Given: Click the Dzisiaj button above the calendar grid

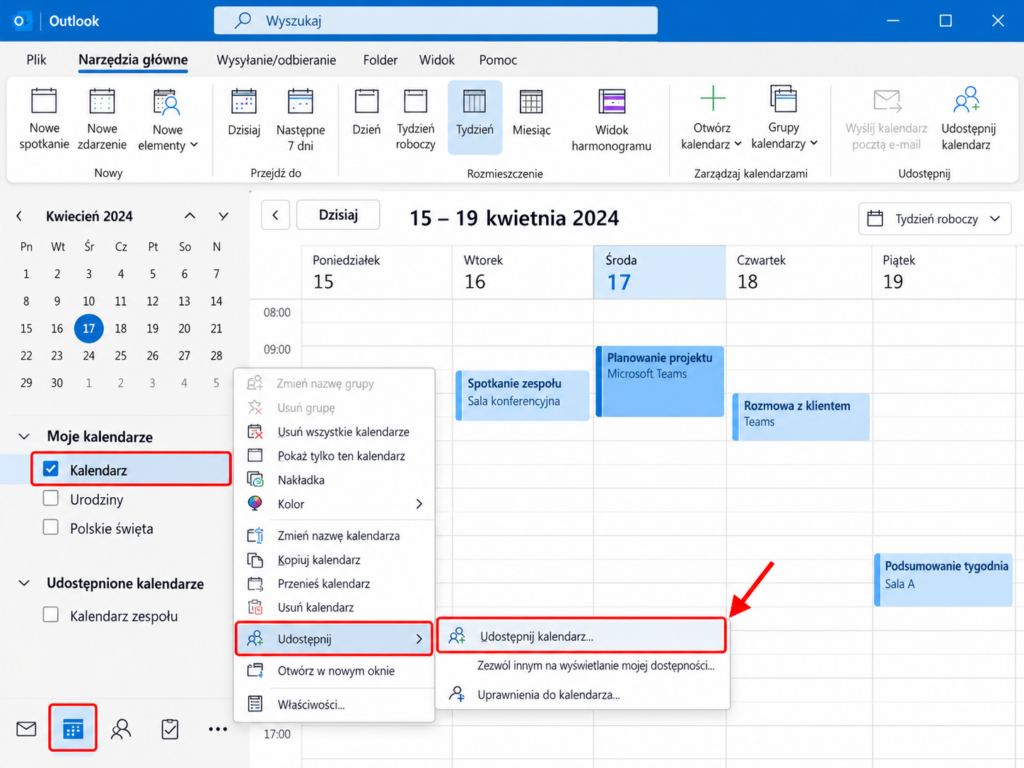Looking at the screenshot, I should 338,215.
